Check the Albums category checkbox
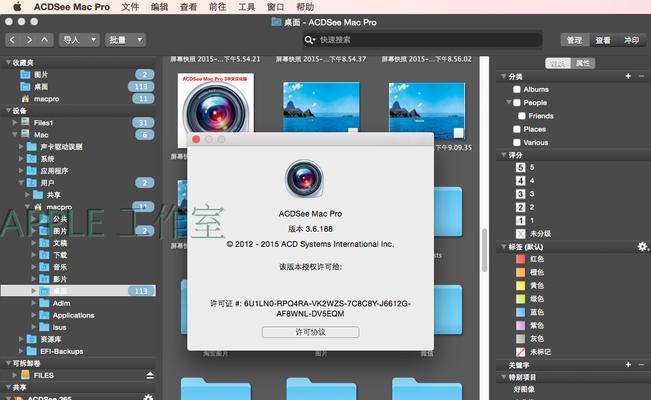Screen dimensions: 651x400 517,89
